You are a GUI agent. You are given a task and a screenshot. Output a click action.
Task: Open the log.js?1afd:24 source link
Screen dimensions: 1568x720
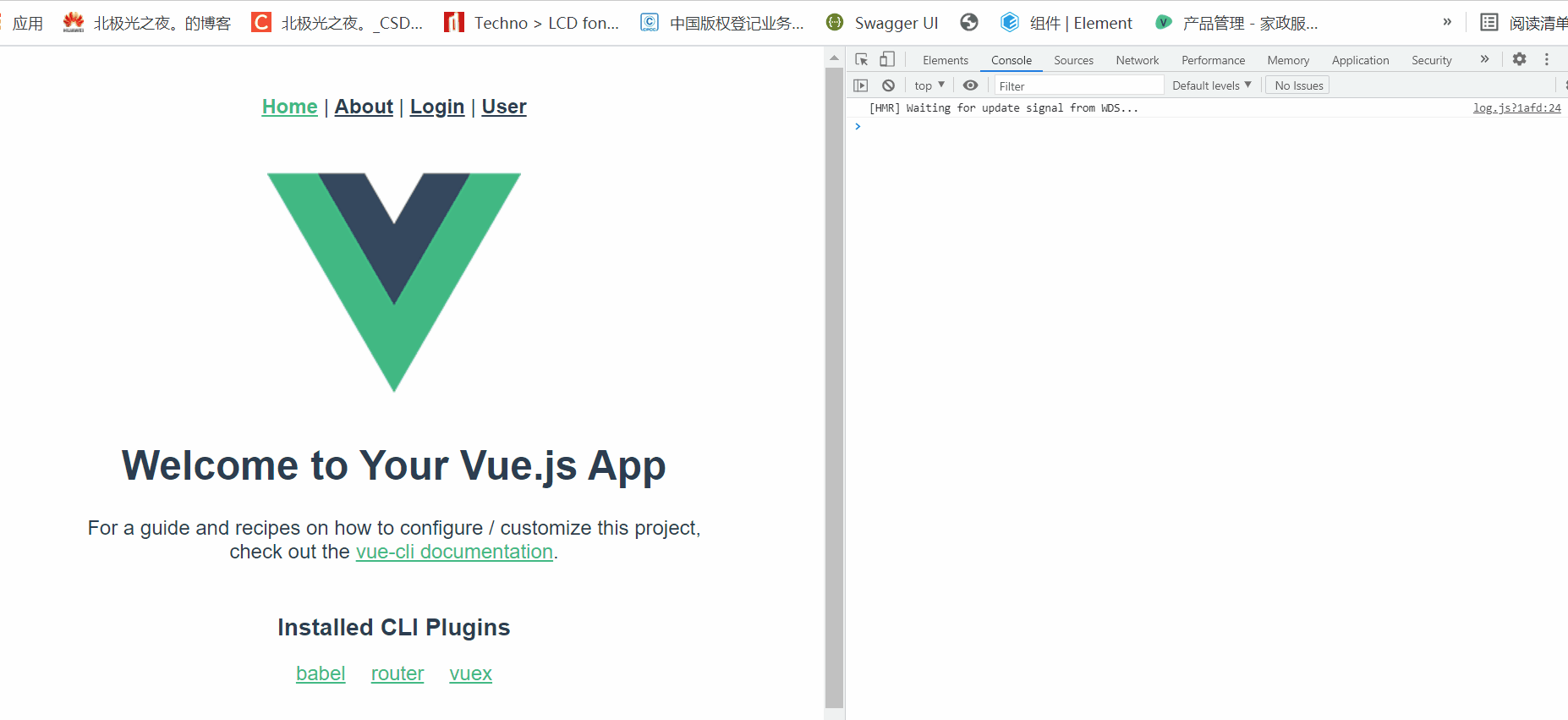(x=1516, y=108)
